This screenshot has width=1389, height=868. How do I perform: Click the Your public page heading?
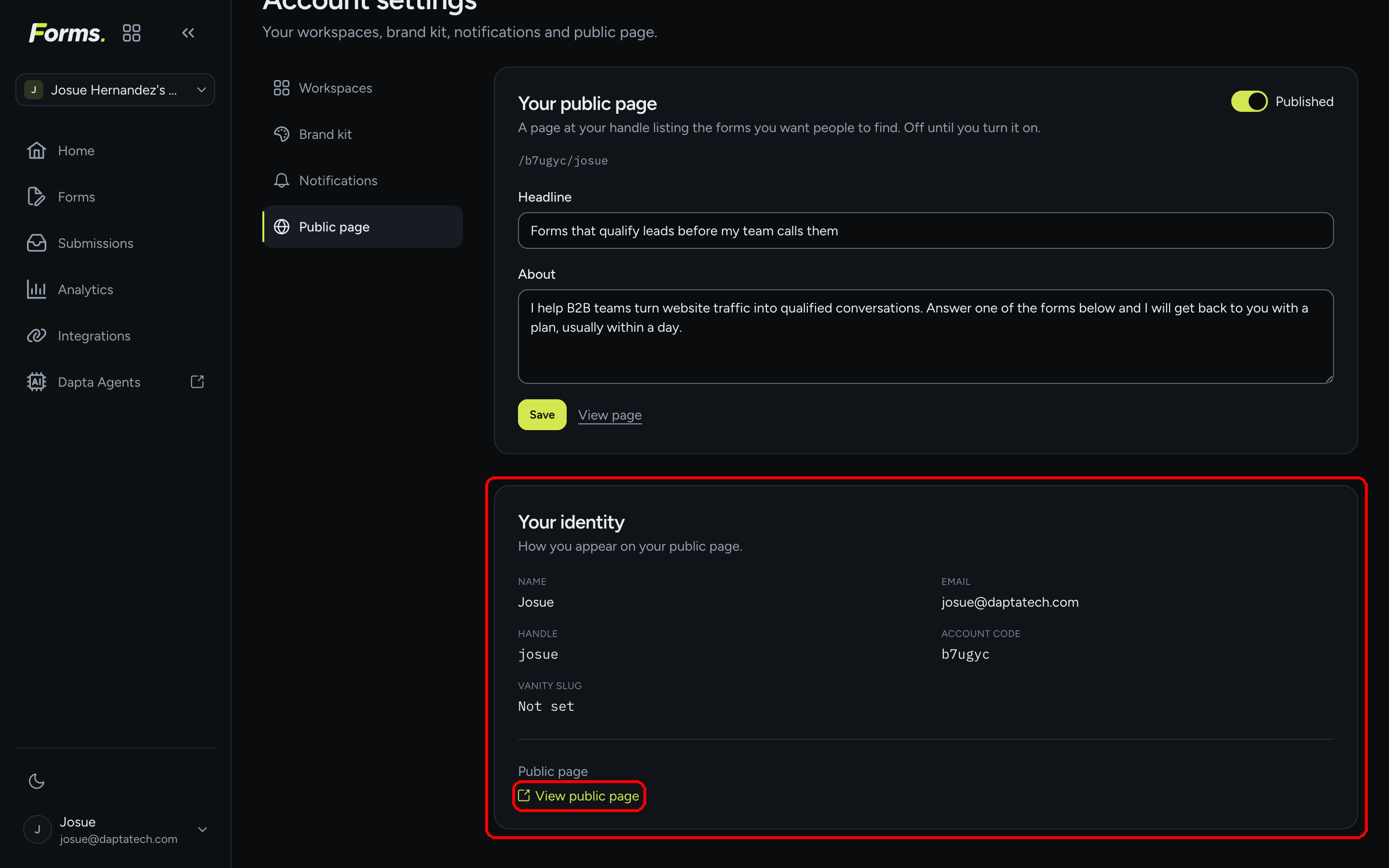pos(587,103)
